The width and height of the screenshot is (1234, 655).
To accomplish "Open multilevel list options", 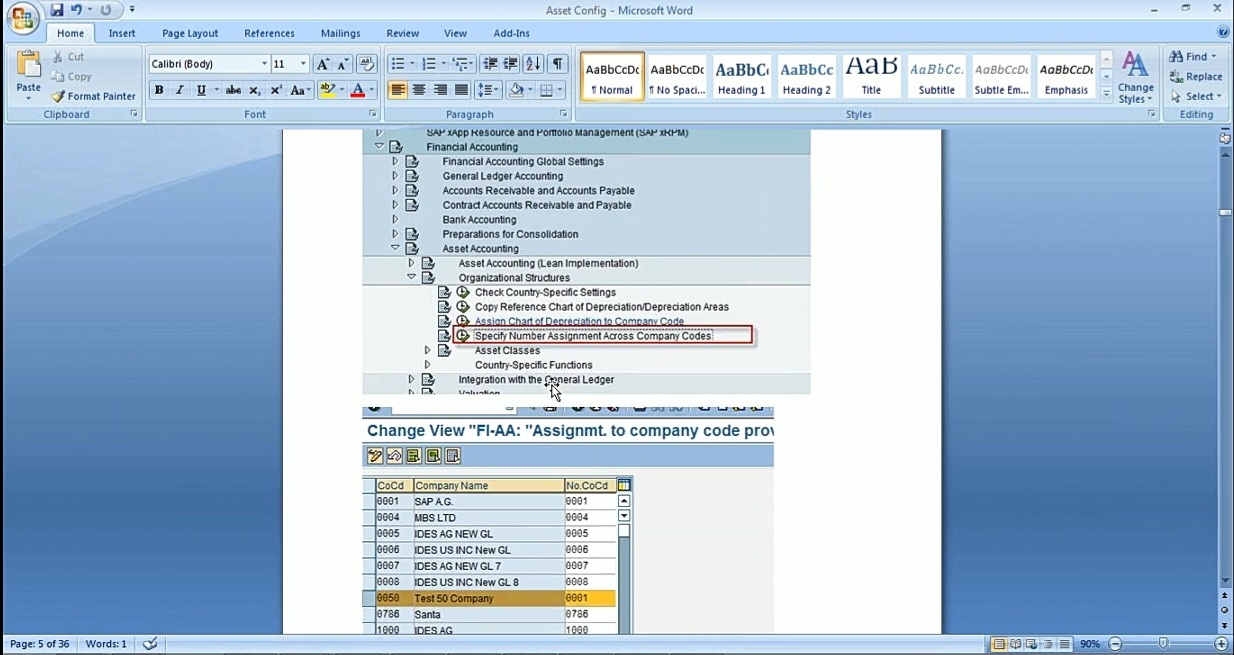I will (462, 64).
